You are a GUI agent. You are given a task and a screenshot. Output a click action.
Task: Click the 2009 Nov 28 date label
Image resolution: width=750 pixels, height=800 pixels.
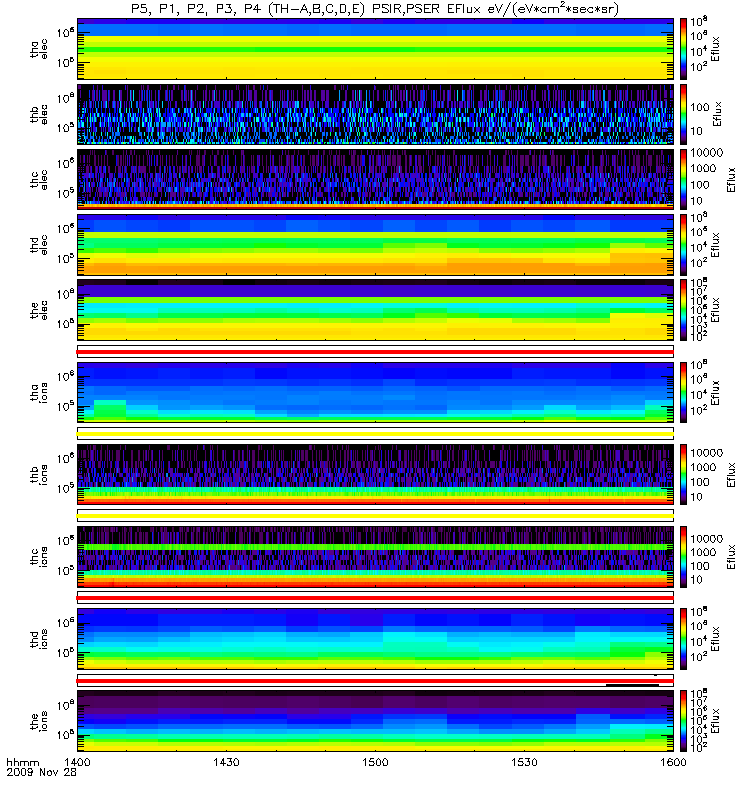pyautogui.click(x=41, y=772)
